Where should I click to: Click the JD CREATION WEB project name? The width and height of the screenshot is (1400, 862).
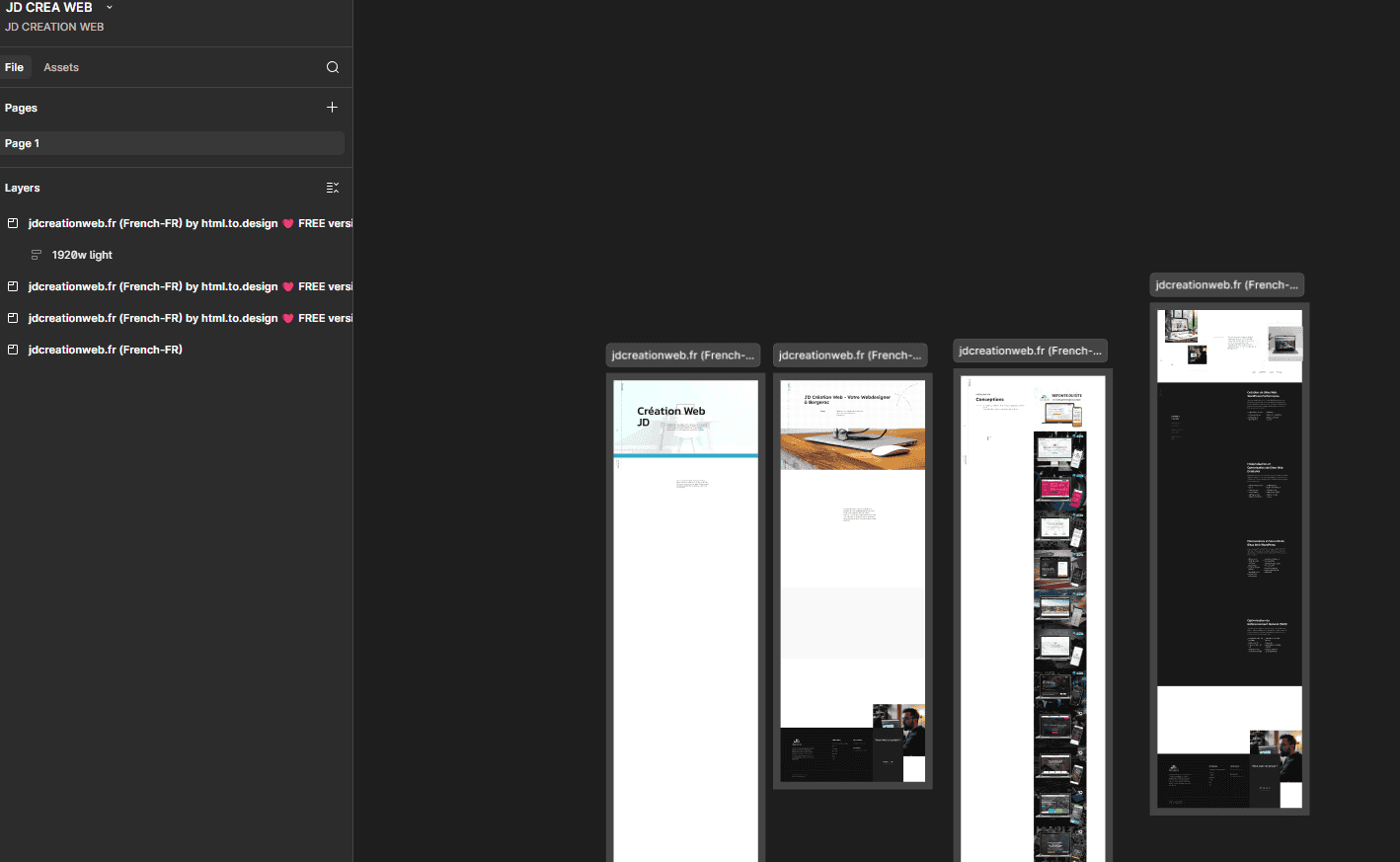click(x=54, y=27)
